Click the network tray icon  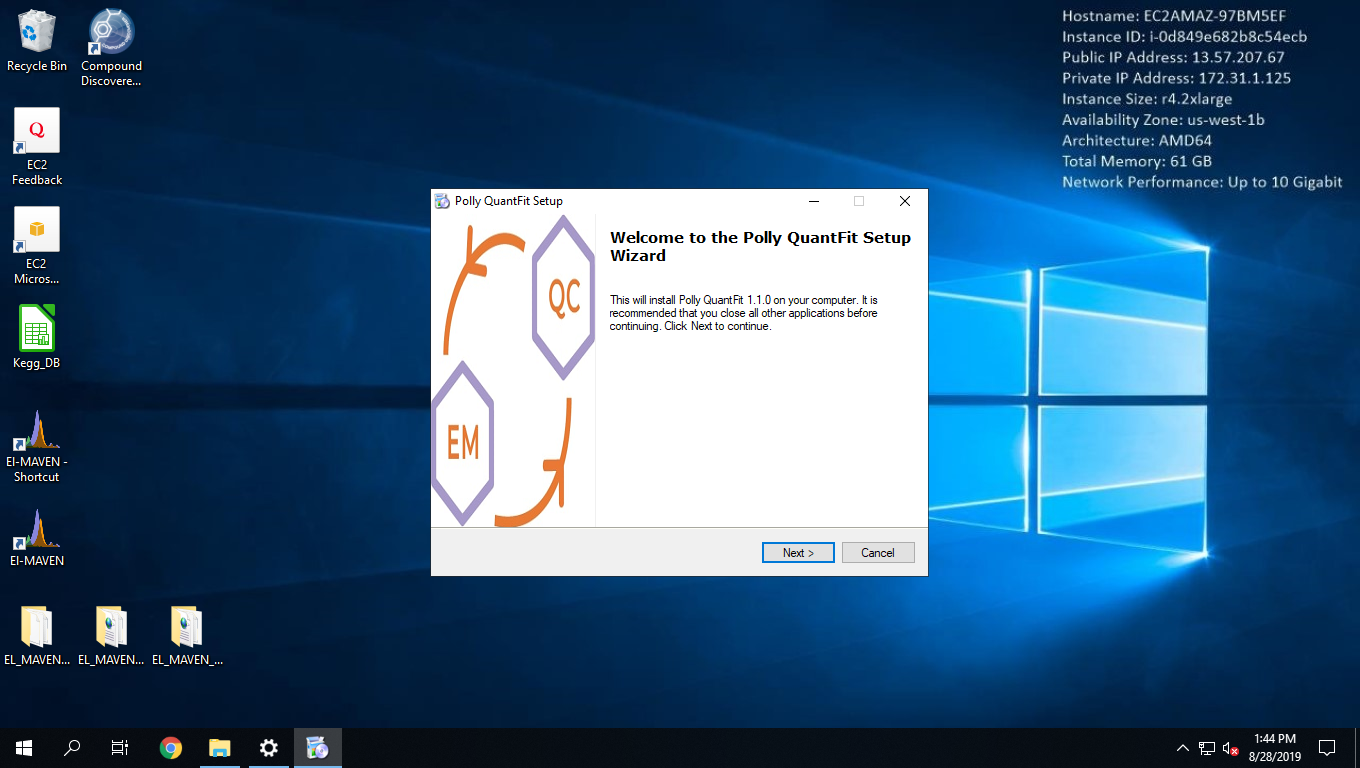(x=1207, y=748)
